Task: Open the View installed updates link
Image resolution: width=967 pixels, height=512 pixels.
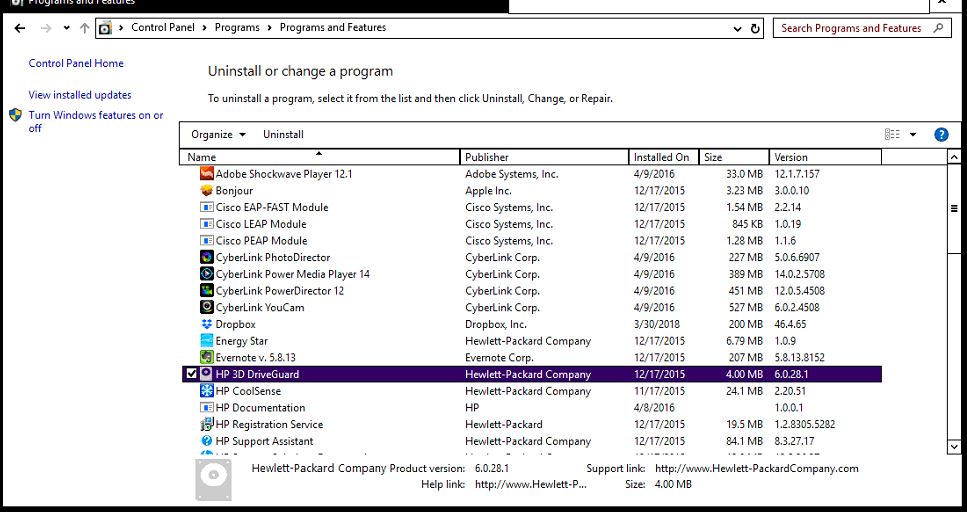Action: pyautogui.click(x=80, y=95)
